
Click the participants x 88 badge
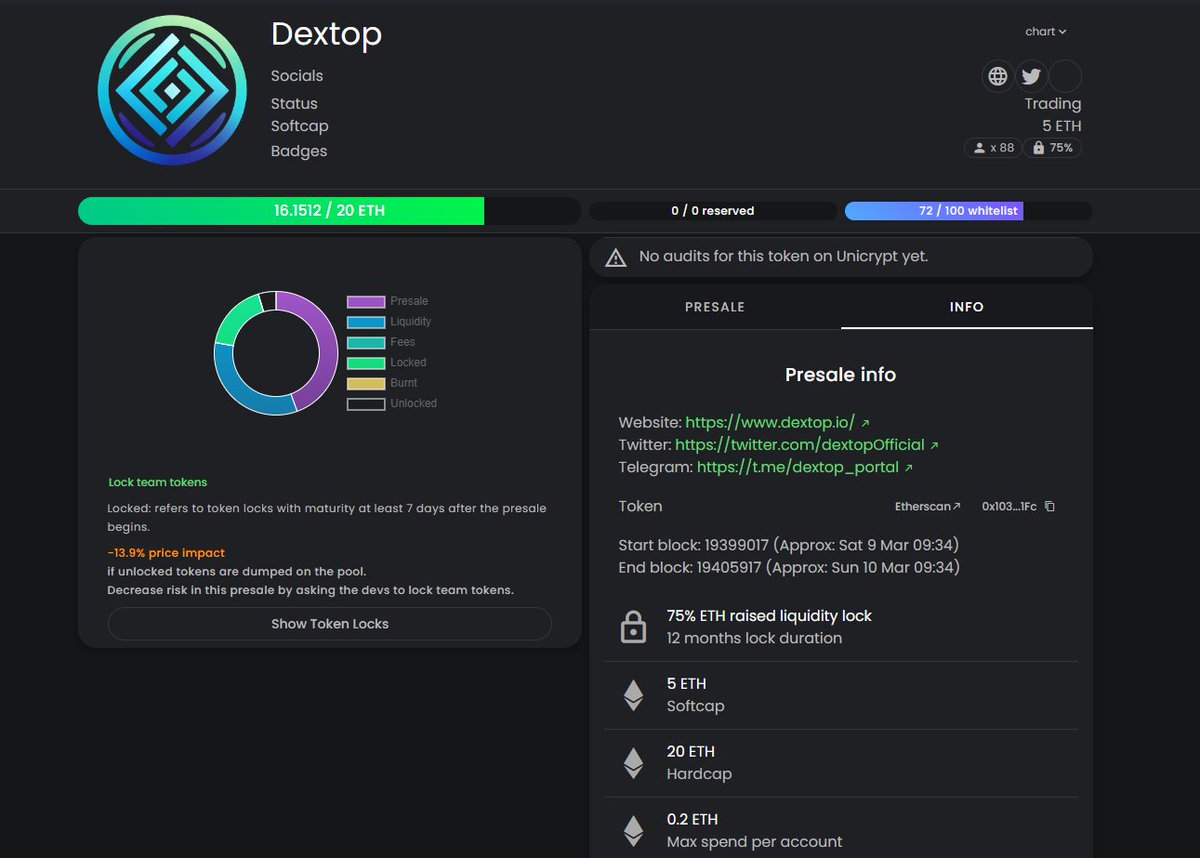click(x=991, y=148)
